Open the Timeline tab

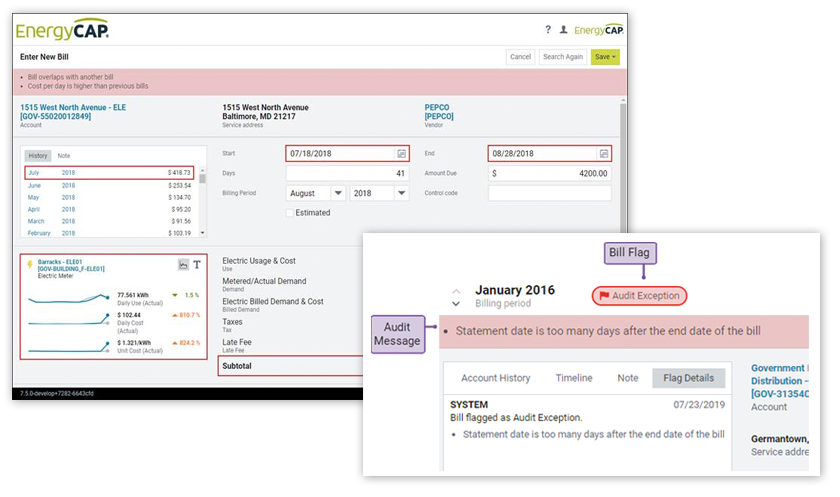coord(573,378)
